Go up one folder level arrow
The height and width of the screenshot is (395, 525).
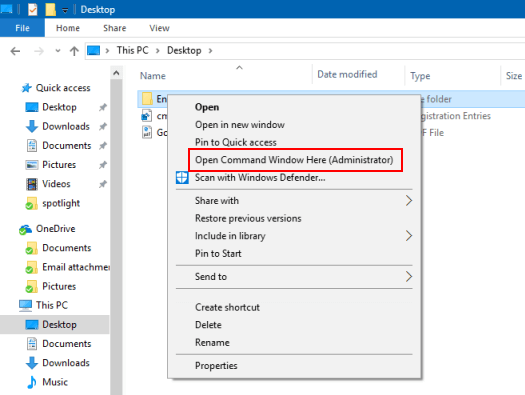pyautogui.click(x=74, y=51)
